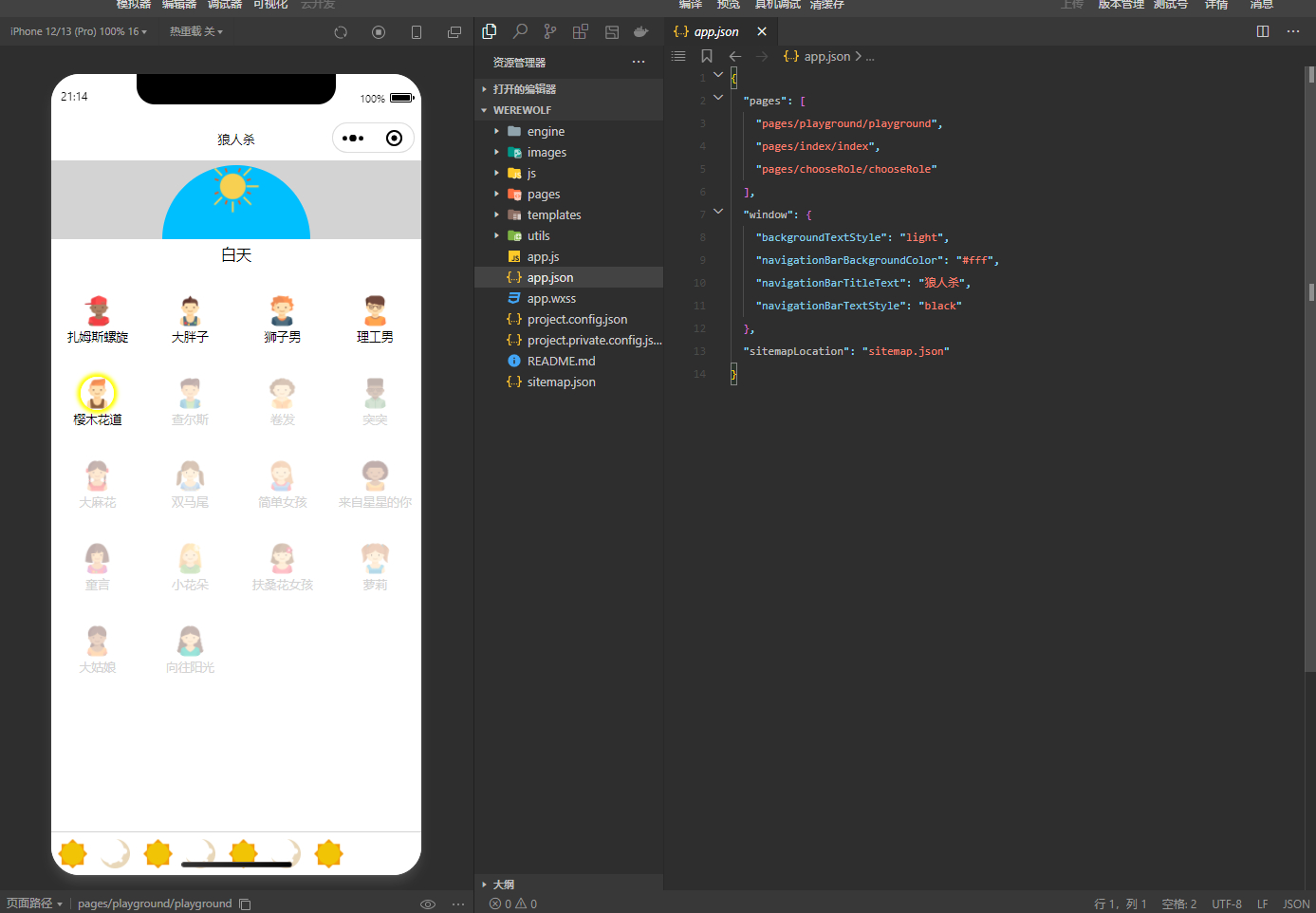Viewport: 1316px width, 913px height.
Task: Expand the pages folder
Action: point(568,195)
